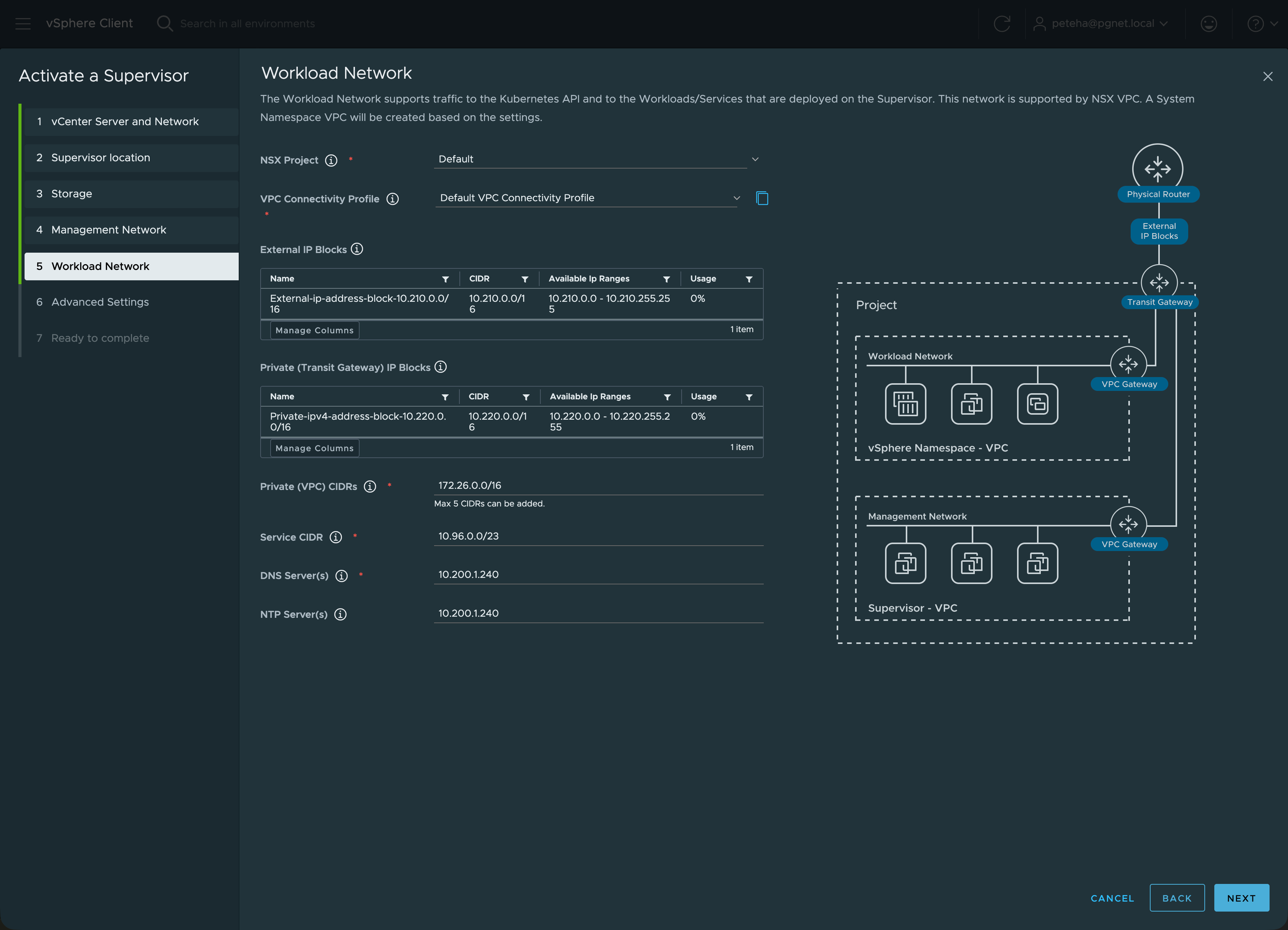Filter Private IP Blocks CIDR column
This screenshot has height=930, width=1288.
click(x=526, y=397)
